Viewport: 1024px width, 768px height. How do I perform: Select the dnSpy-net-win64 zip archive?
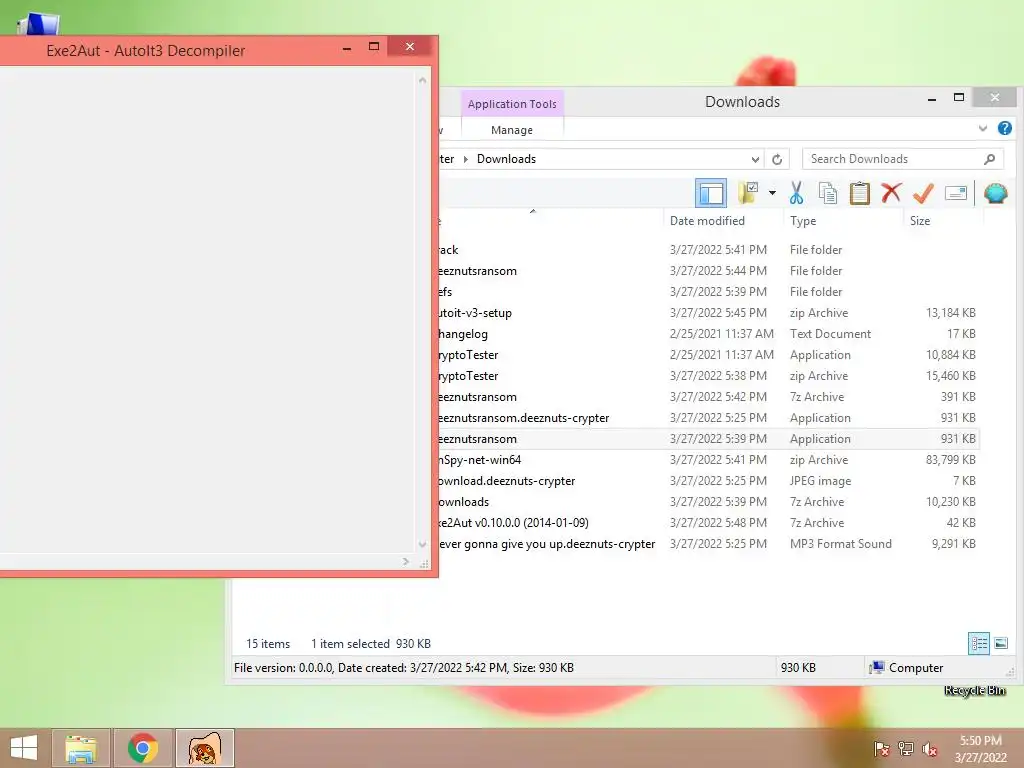tap(709, 460)
